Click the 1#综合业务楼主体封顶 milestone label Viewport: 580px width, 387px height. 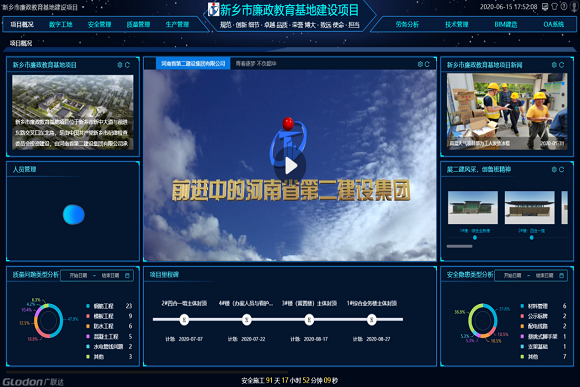coord(372,303)
